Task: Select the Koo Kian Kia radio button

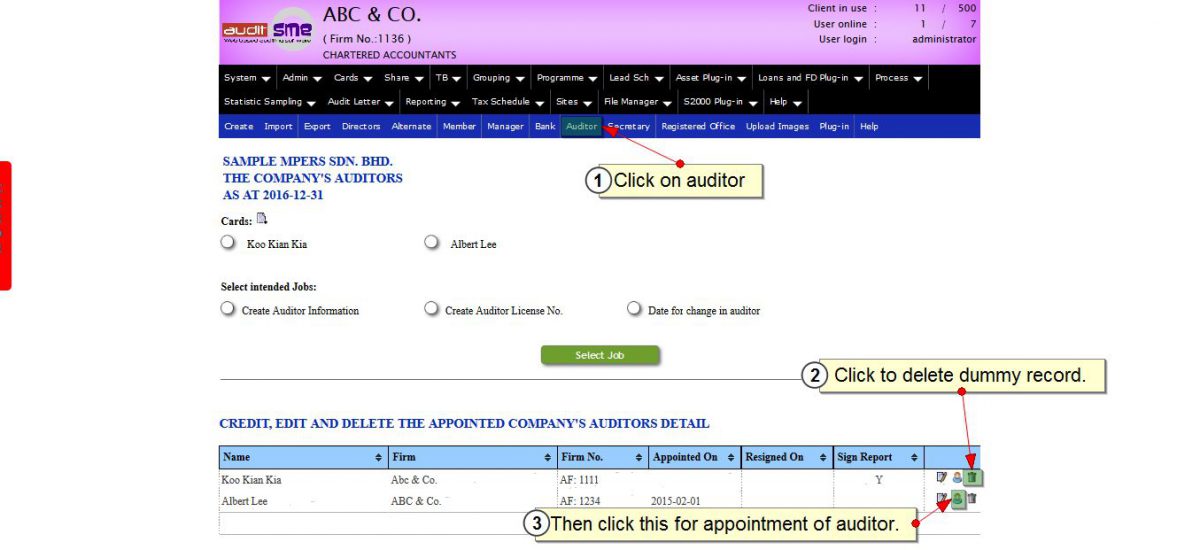Action: pos(228,242)
